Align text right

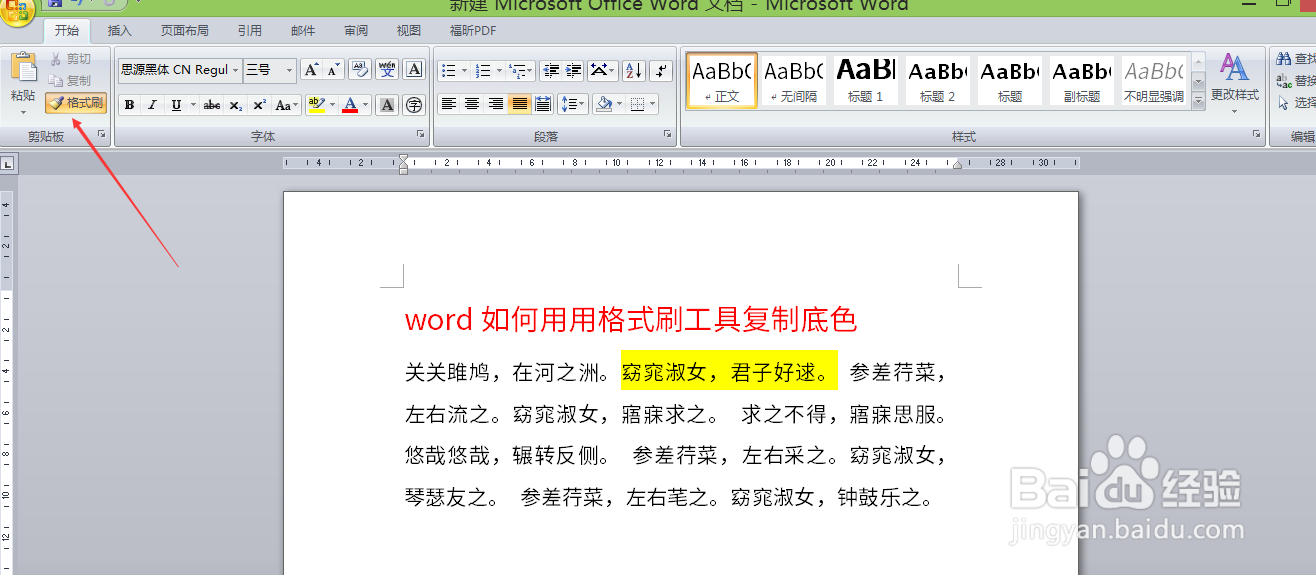coord(495,104)
